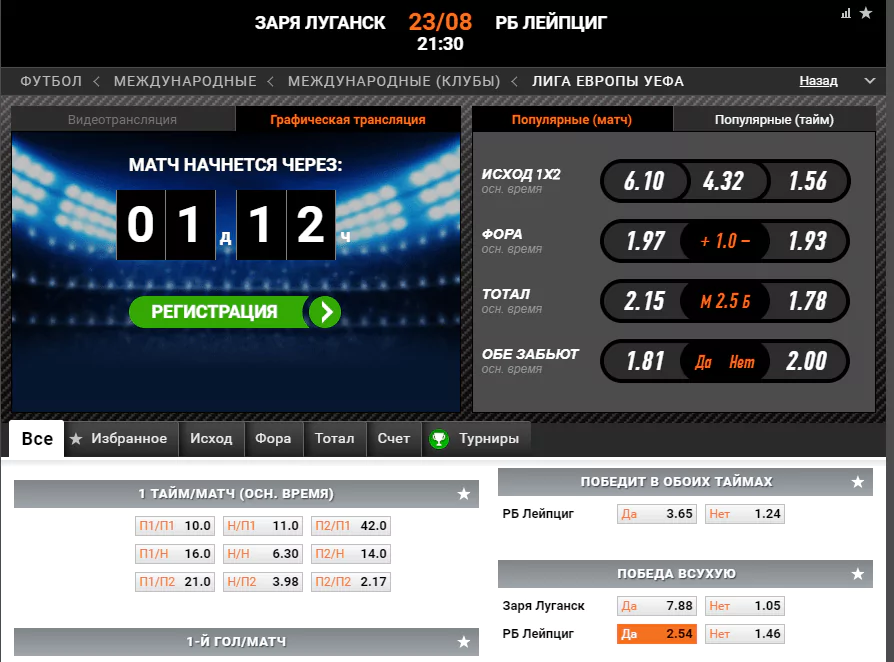The width and height of the screenshot is (894, 662).
Task: Click the green РЕГИСТРАЦИЯ button
Action: point(235,312)
